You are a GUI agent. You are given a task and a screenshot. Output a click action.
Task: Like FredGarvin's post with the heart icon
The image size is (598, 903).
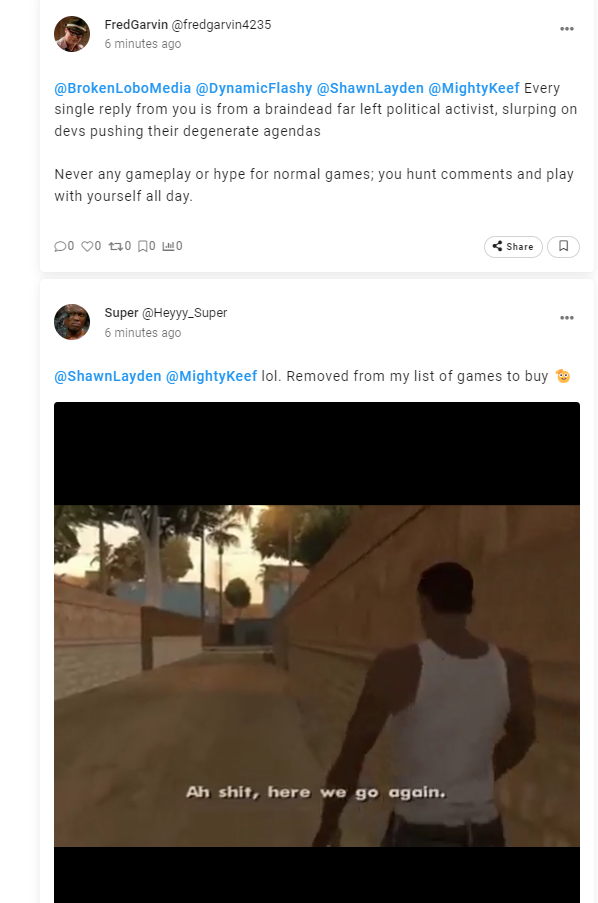(x=87, y=246)
